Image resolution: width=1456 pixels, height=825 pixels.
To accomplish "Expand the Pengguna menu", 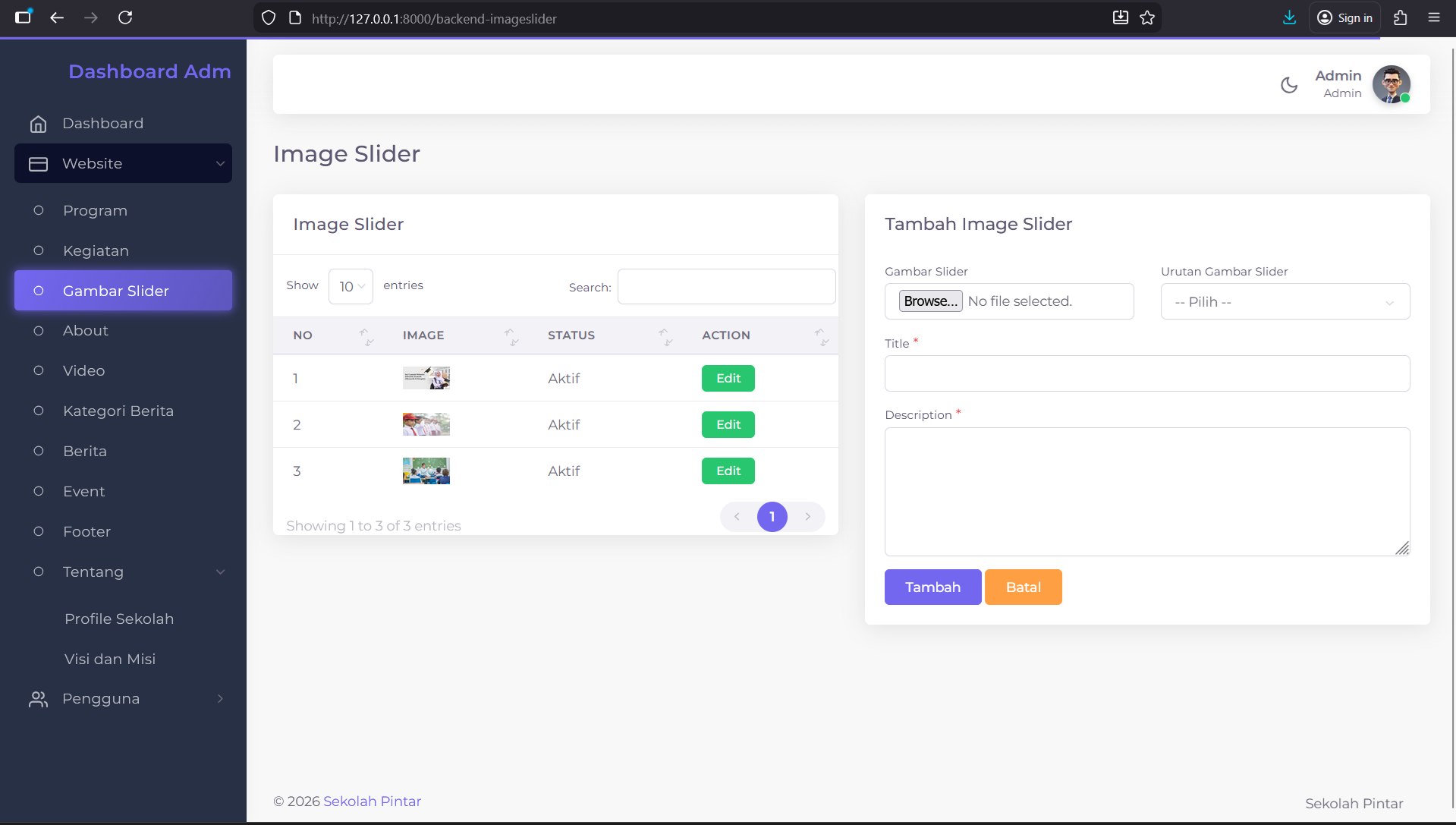I will pos(123,699).
